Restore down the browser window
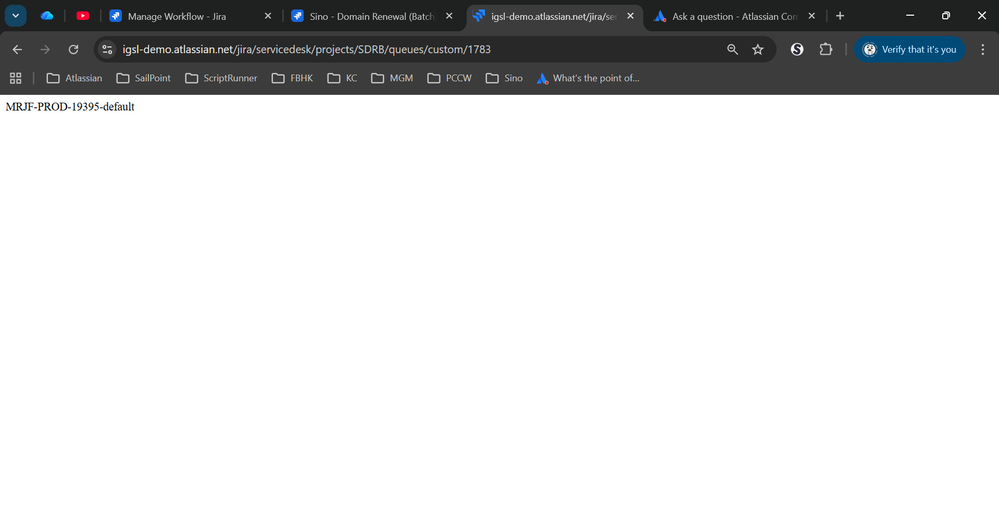The image size is (999, 522). point(945,15)
